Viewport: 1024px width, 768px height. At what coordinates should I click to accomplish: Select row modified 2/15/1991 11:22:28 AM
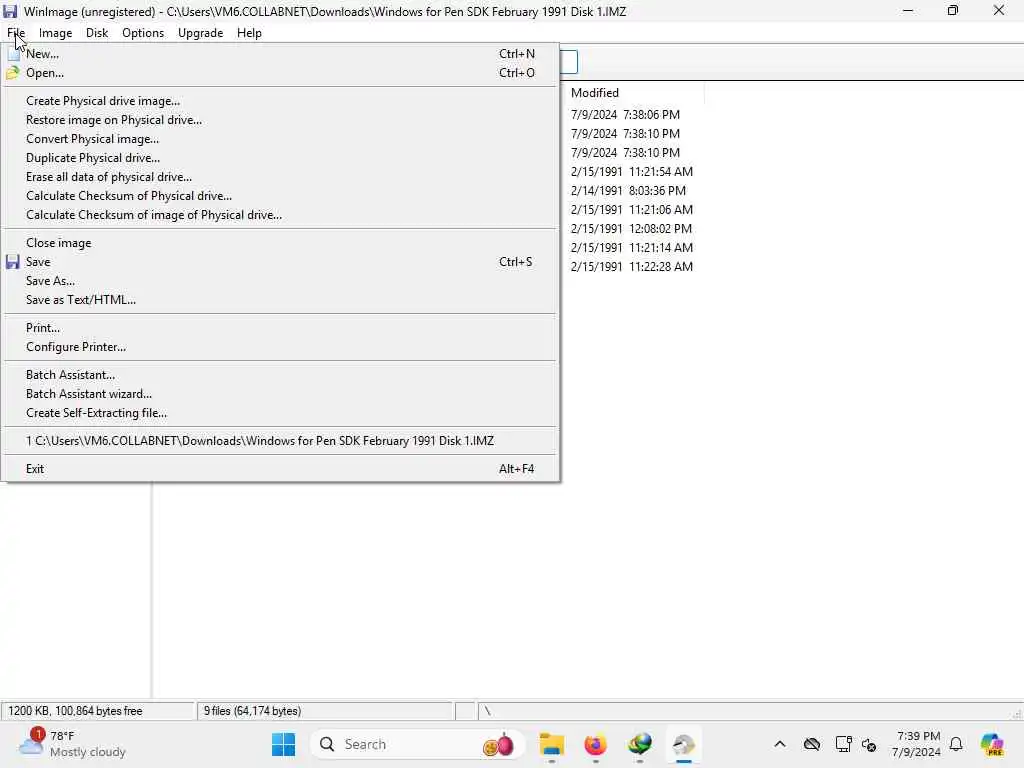tap(632, 266)
